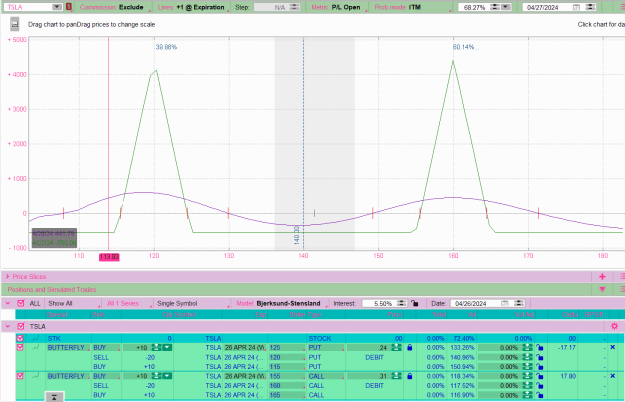
Task: Toggle the ALL positions checkbox
Action: (21, 303)
